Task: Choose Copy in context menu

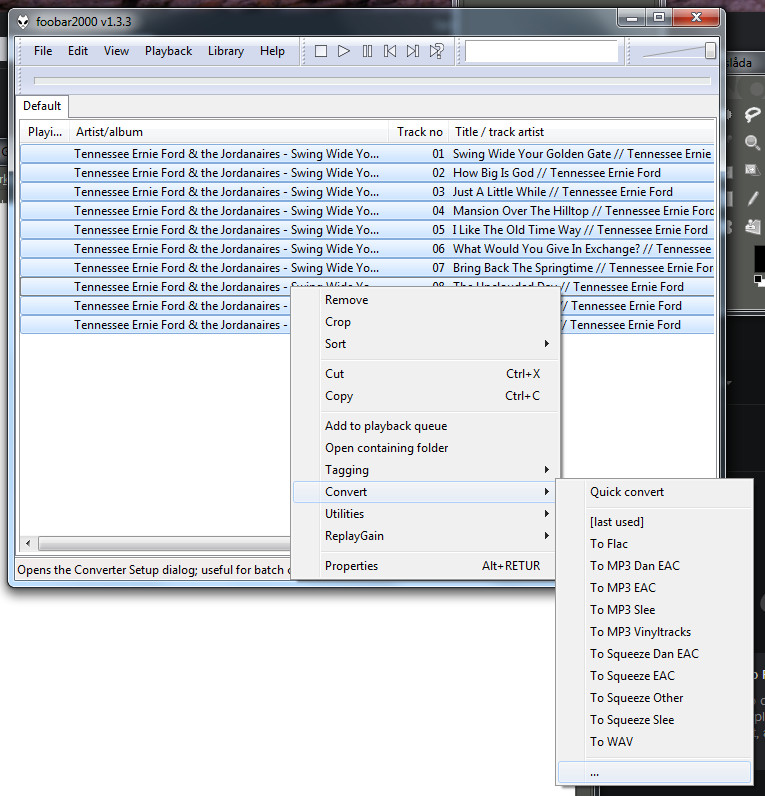Action: 426,395
